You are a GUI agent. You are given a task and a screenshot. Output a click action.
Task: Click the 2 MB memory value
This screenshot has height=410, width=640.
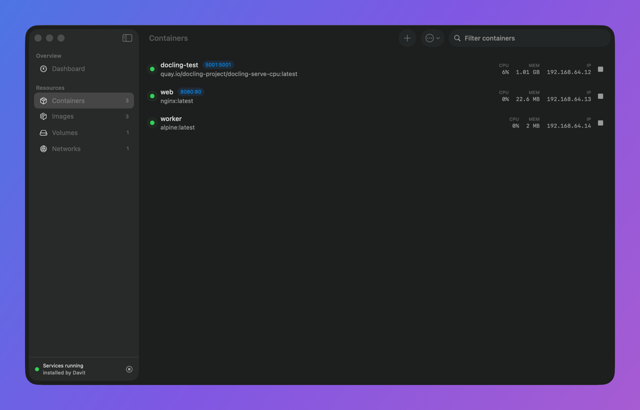pyautogui.click(x=533, y=126)
